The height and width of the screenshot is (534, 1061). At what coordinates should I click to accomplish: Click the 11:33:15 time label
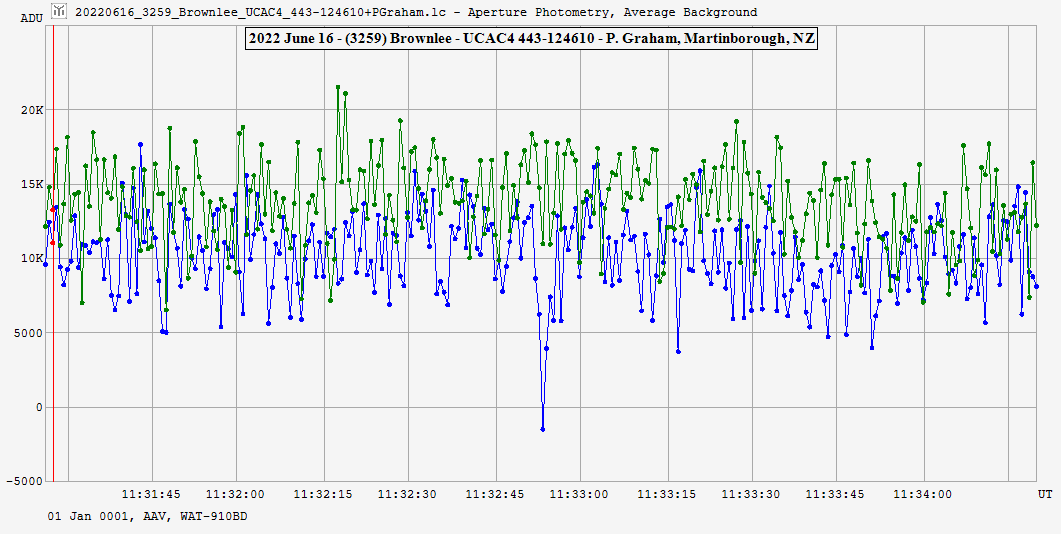pos(668,495)
